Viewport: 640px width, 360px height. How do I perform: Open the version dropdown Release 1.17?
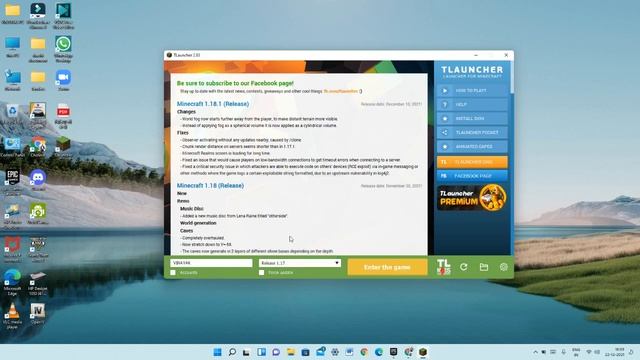tap(300, 263)
